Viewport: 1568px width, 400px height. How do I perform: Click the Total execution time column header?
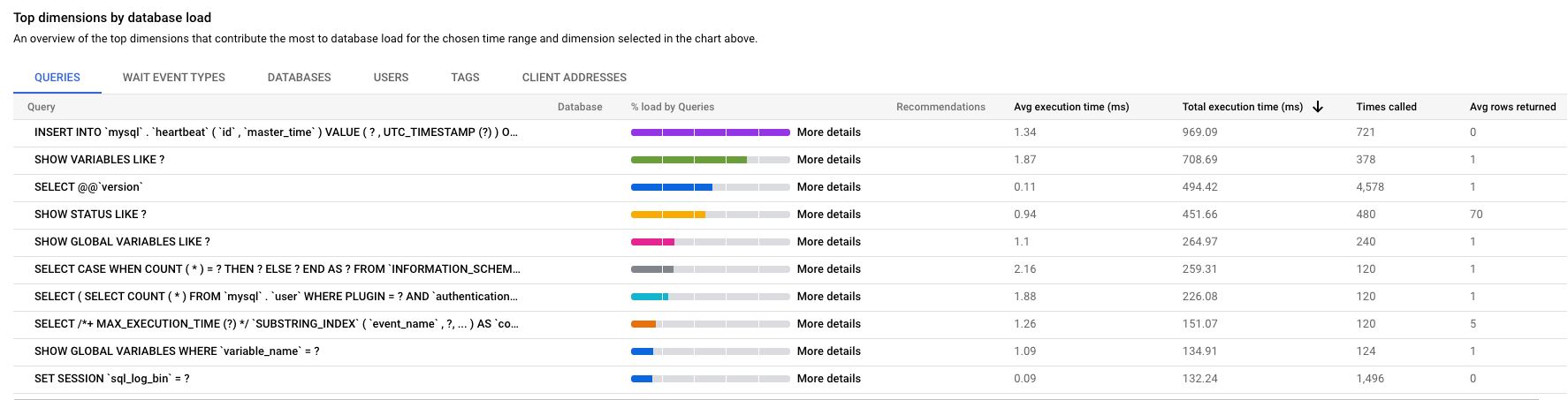click(x=1242, y=107)
